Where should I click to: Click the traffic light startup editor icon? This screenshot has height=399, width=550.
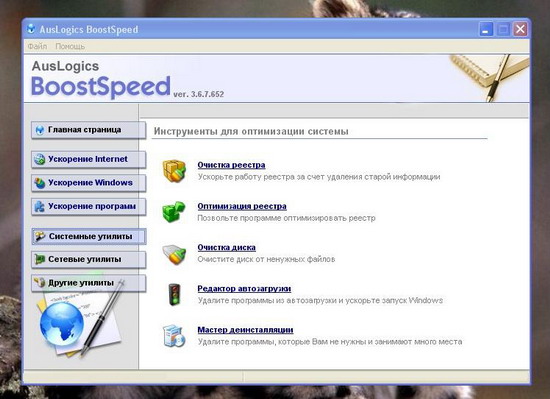pos(174,295)
